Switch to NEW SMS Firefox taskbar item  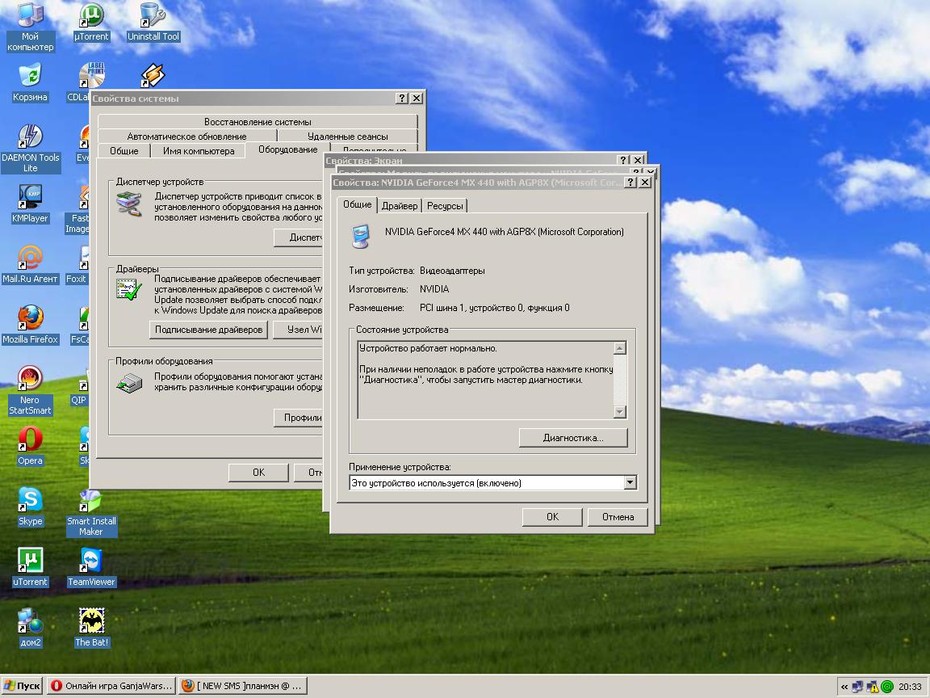pos(243,686)
